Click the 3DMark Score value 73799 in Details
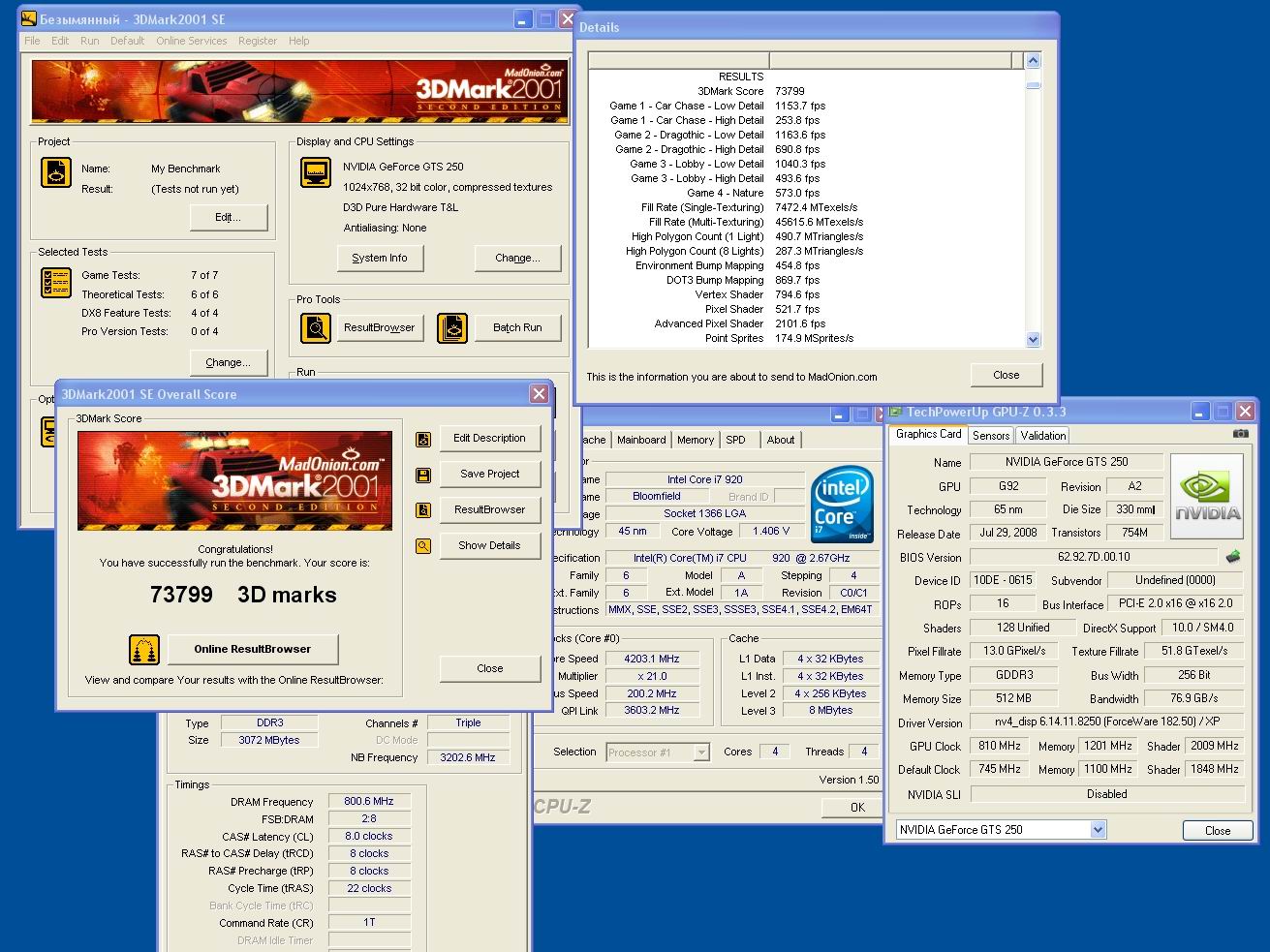 point(790,91)
